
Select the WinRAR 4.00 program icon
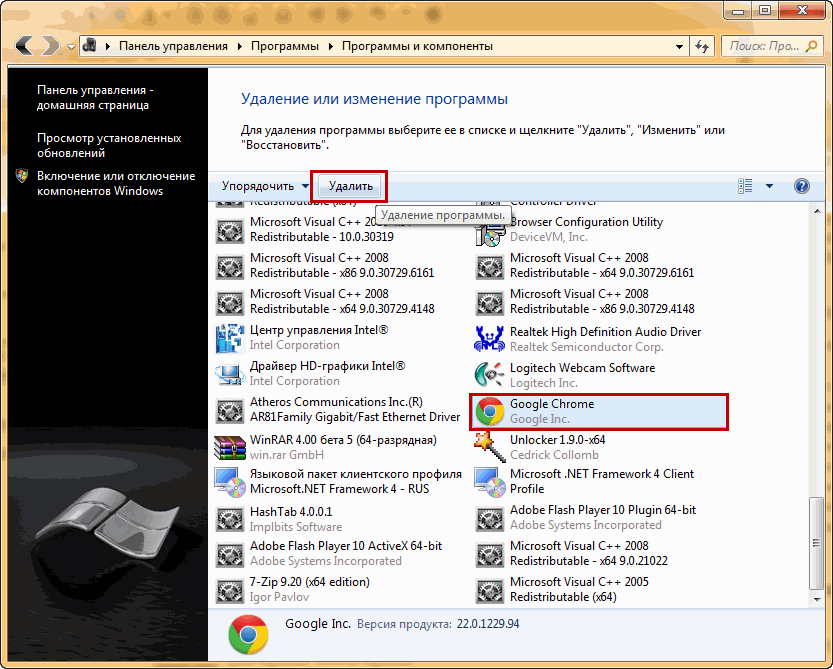coord(230,447)
